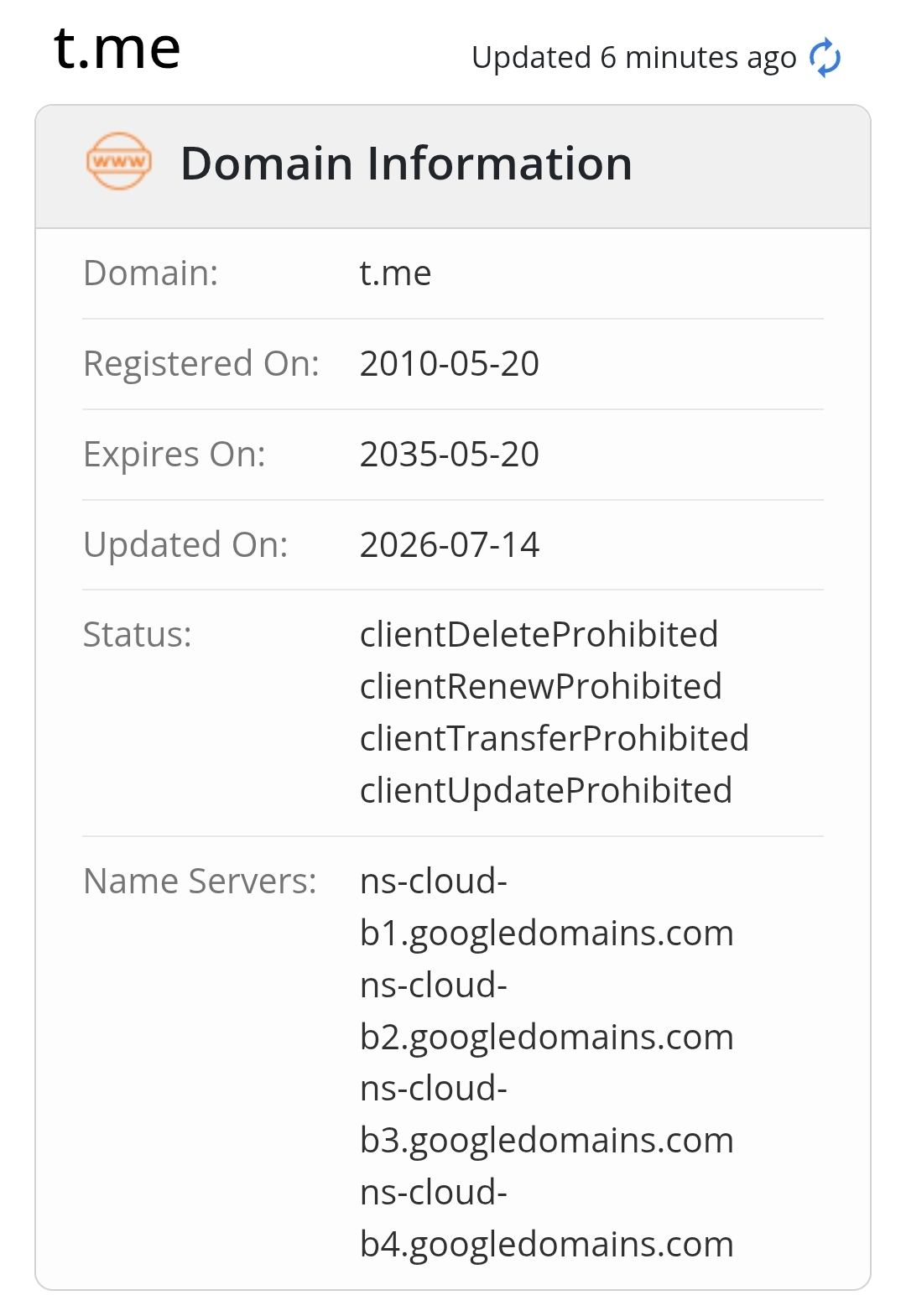
Task: Click the updated date 2026-07-14
Action: click(450, 545)
